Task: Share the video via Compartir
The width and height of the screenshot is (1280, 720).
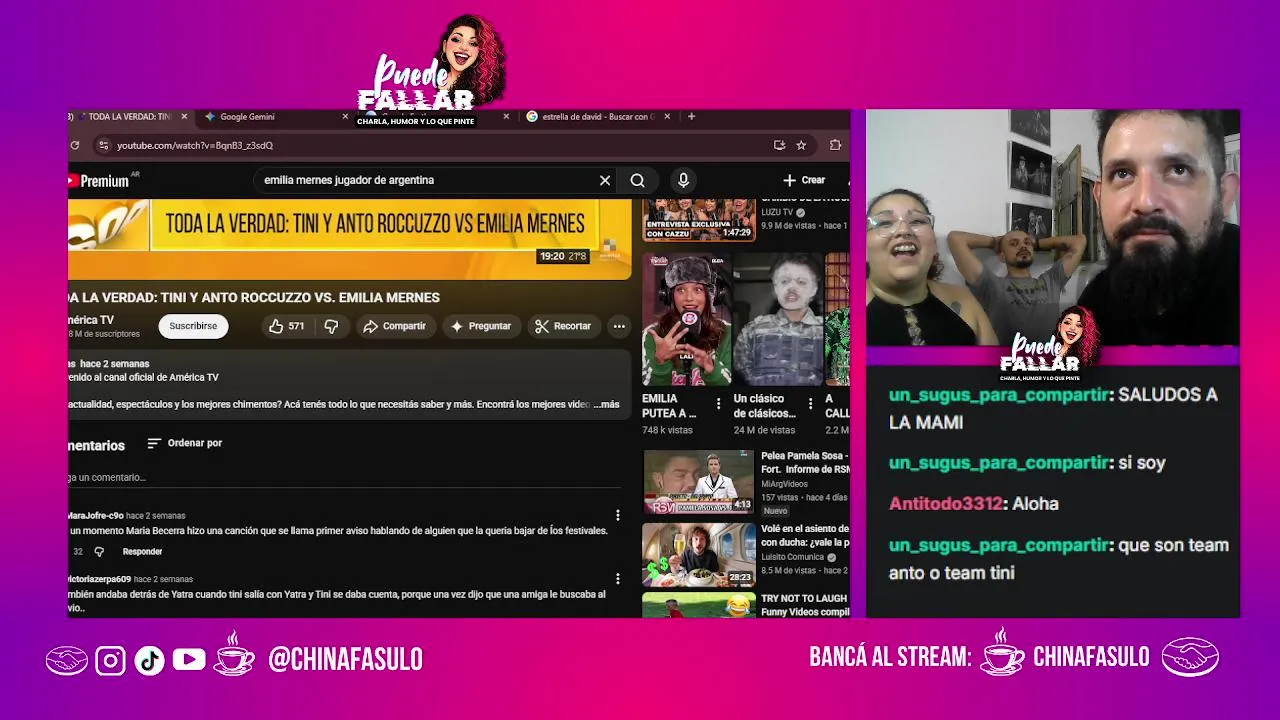Action: click(x=394, y=326)
